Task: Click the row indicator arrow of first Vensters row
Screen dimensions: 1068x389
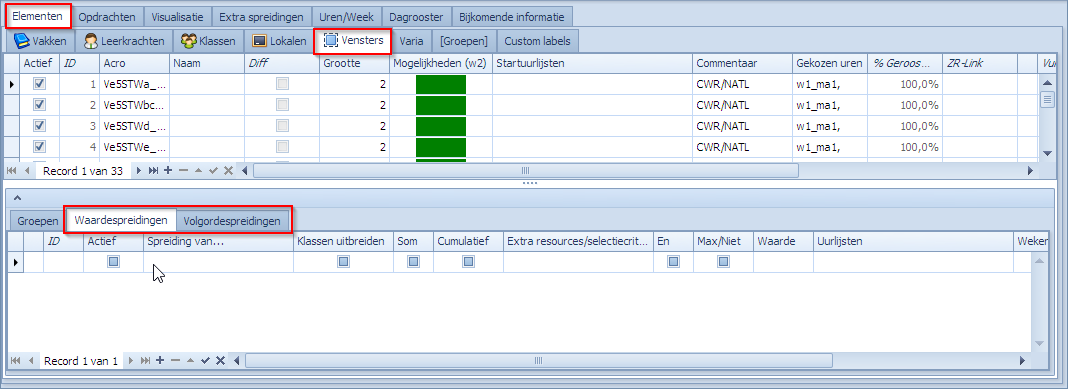Action: click(x=12, y=84)
